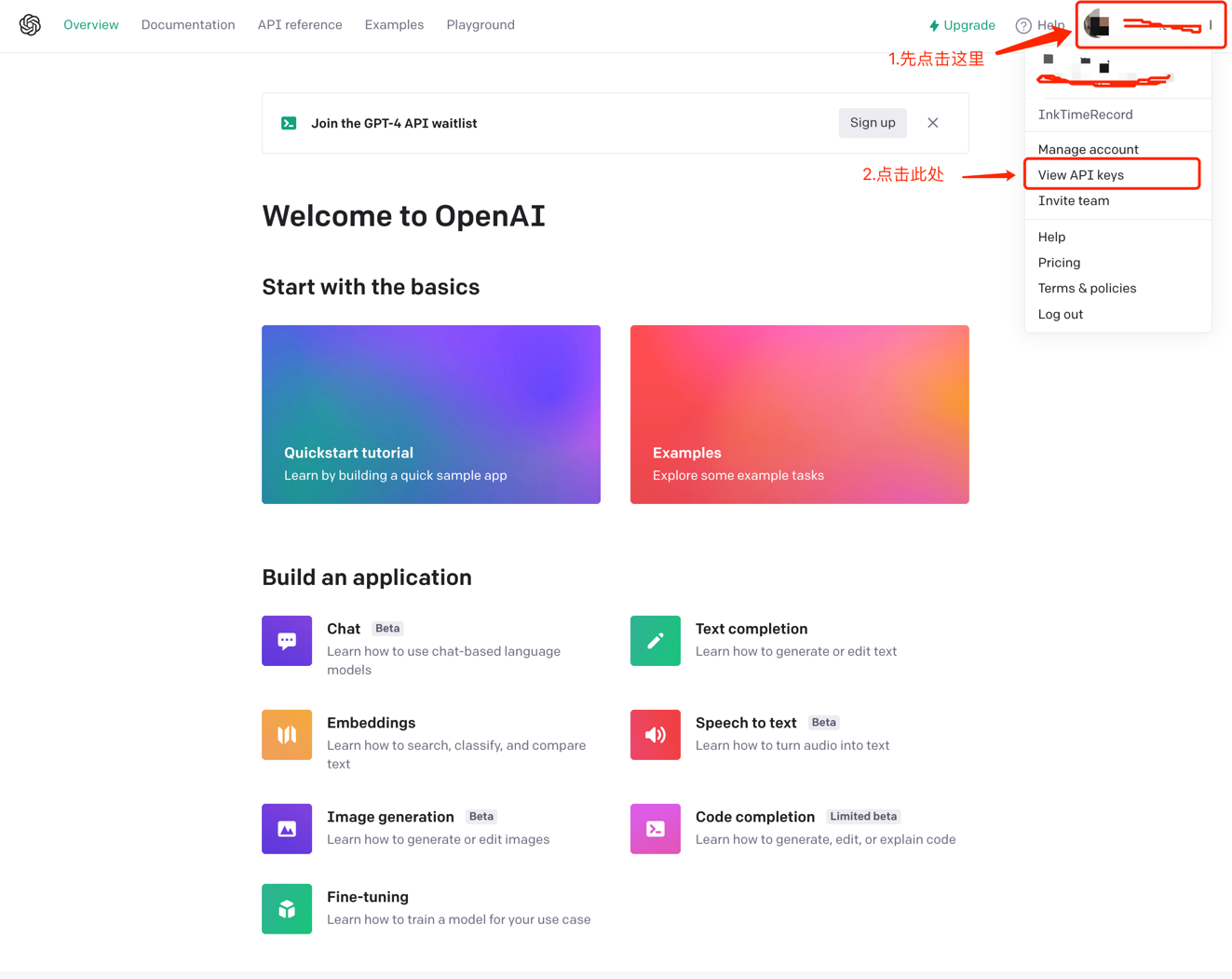Open the Speech to text speaker icon

pos(656,735)
